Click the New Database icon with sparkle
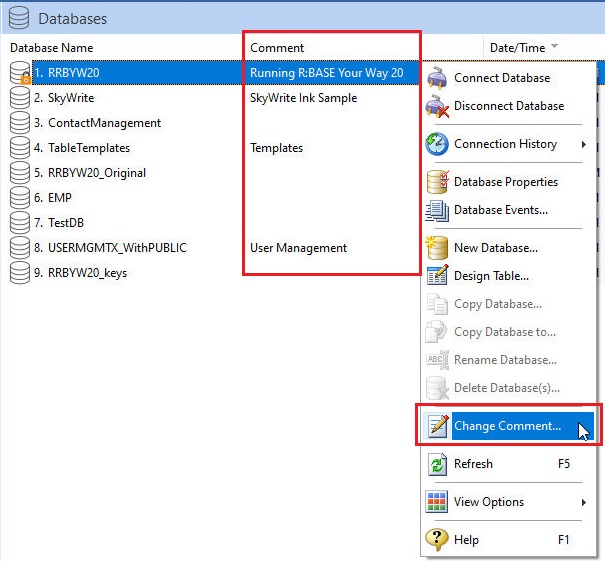This screenshot has height=561, width=605. pos(436,247)
